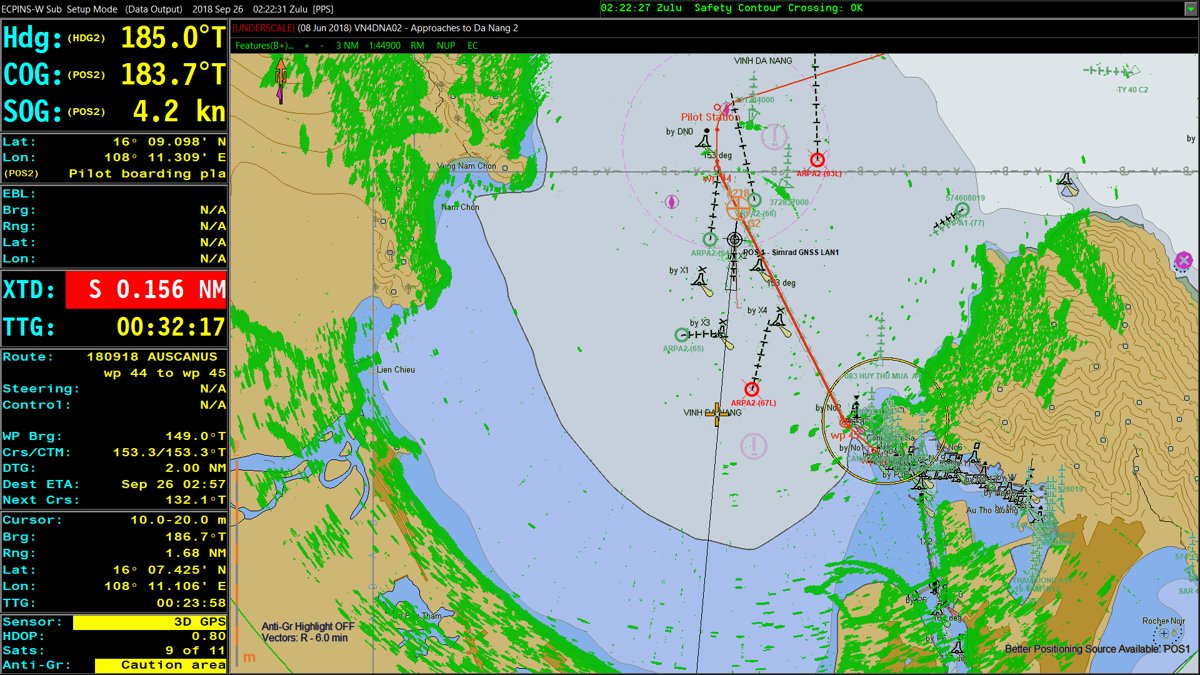Viewport: 1200px width, 675px height.
Task: Click the Pilot boarding pla position label
Action: (x=147, y=174)
